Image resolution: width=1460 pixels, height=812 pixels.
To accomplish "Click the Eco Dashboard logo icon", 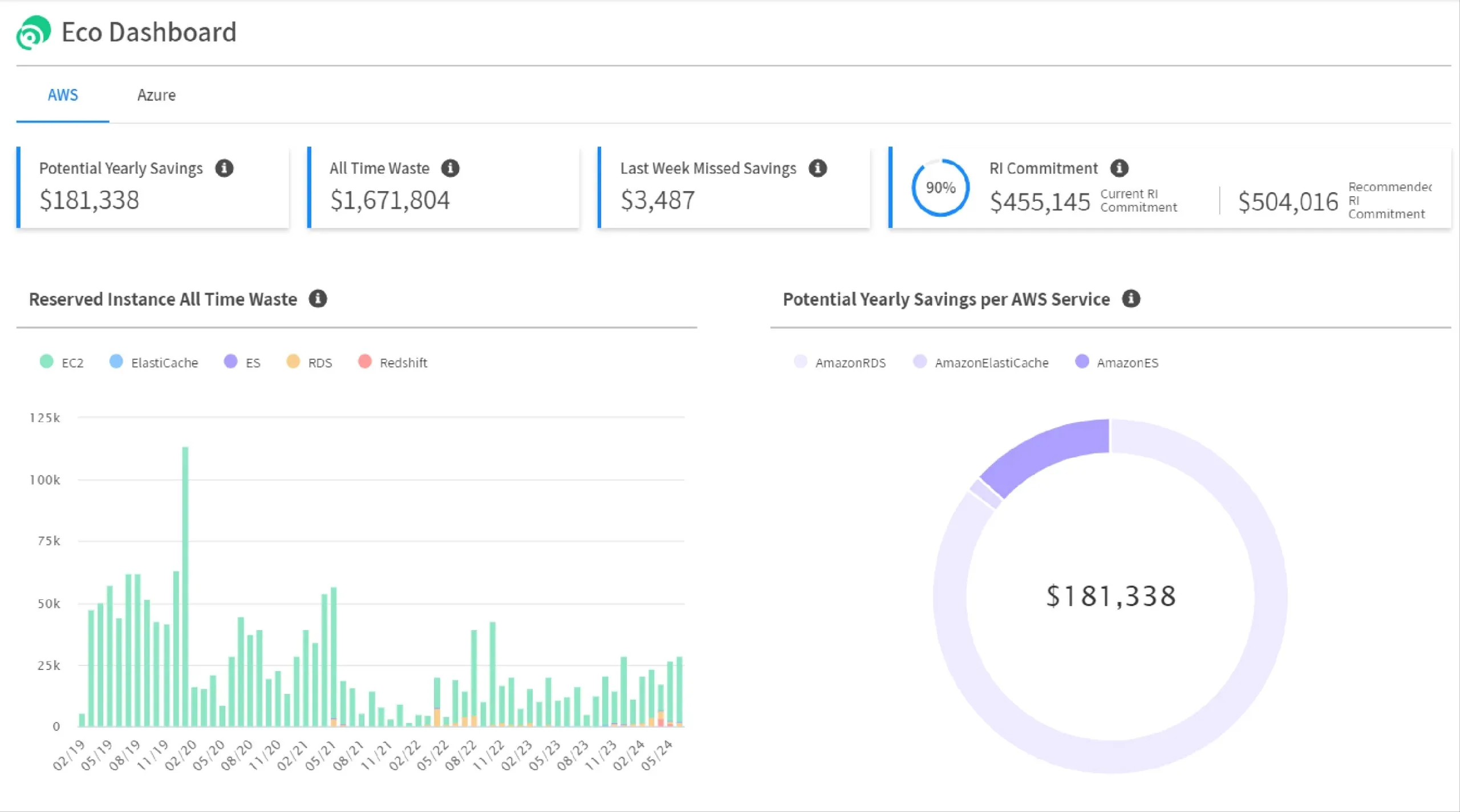I will [x=34, y=33].
